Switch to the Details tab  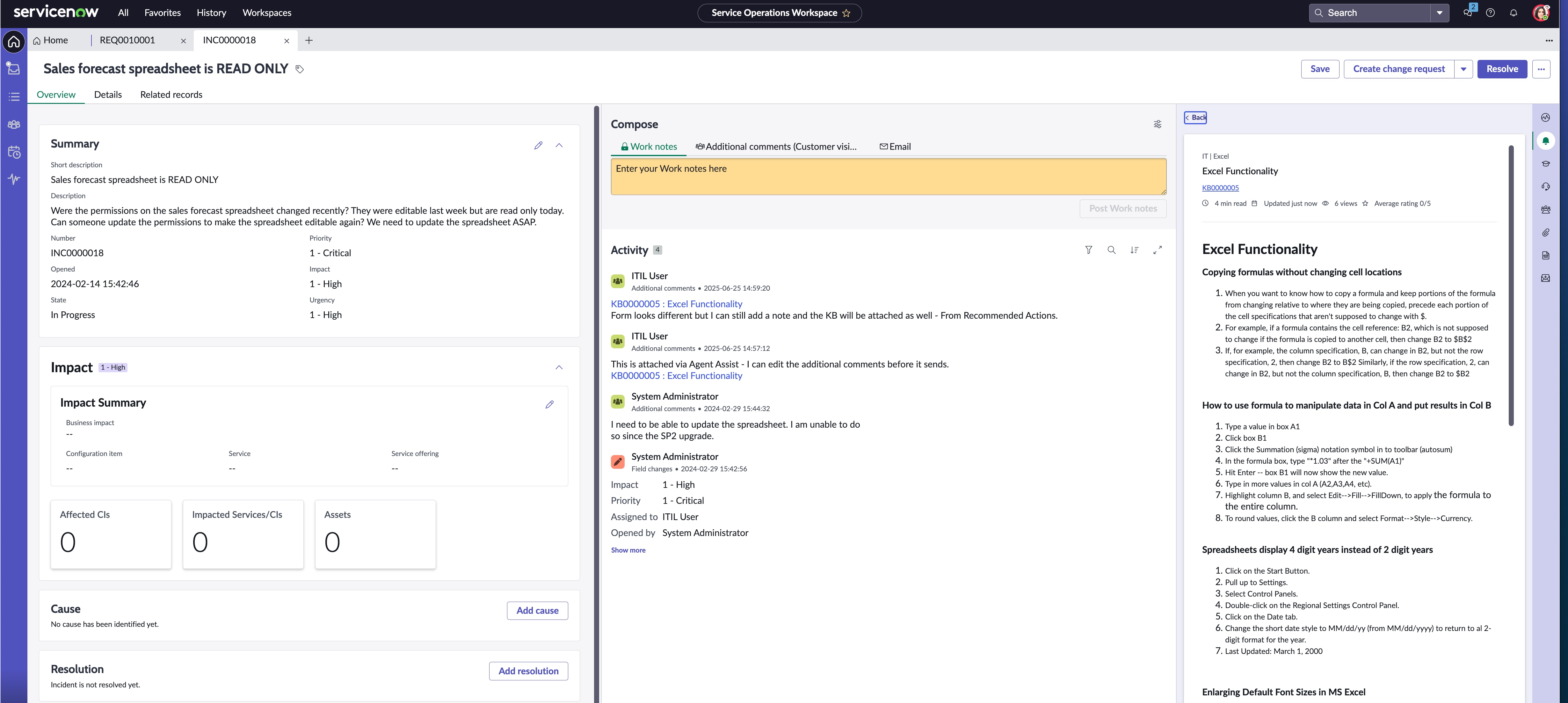pyautogui.click(x=108, y=94)
